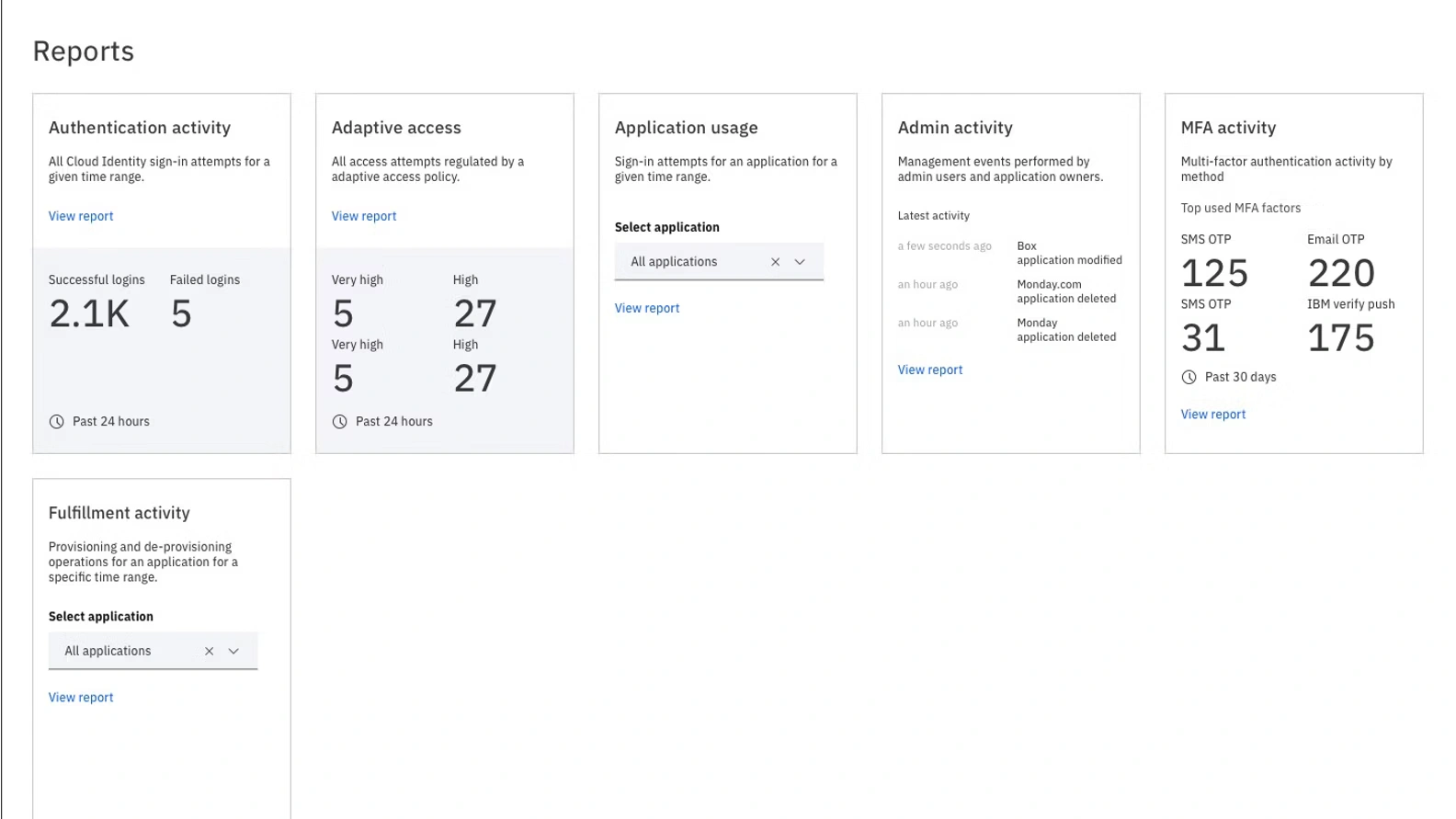Screen dimensions: 1456x819
Task: View report for Application usage
Action: click(x=647, y=308)
